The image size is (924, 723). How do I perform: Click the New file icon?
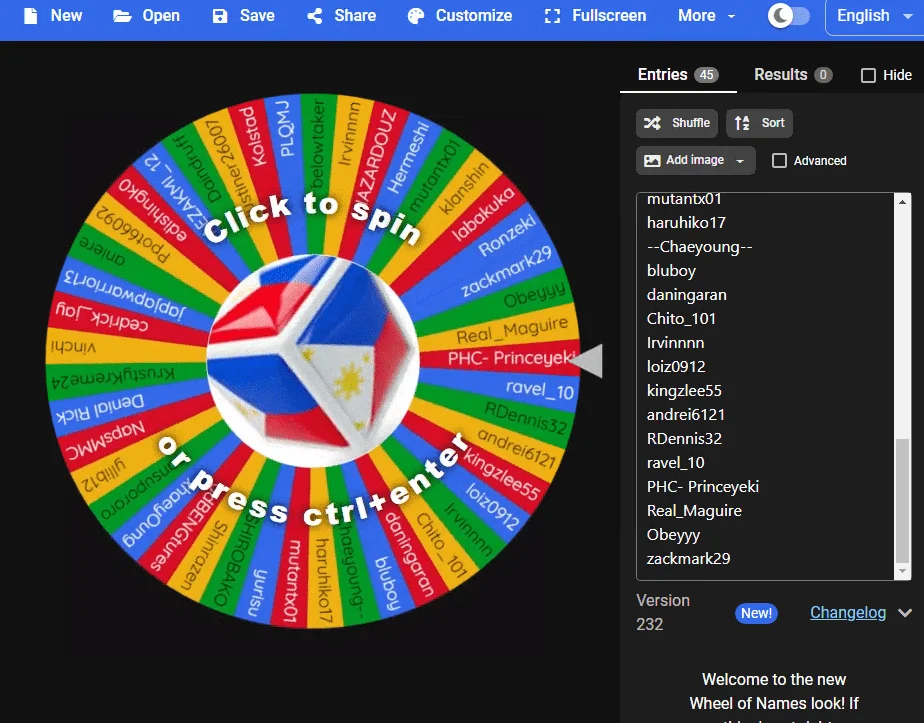(31, 16)
